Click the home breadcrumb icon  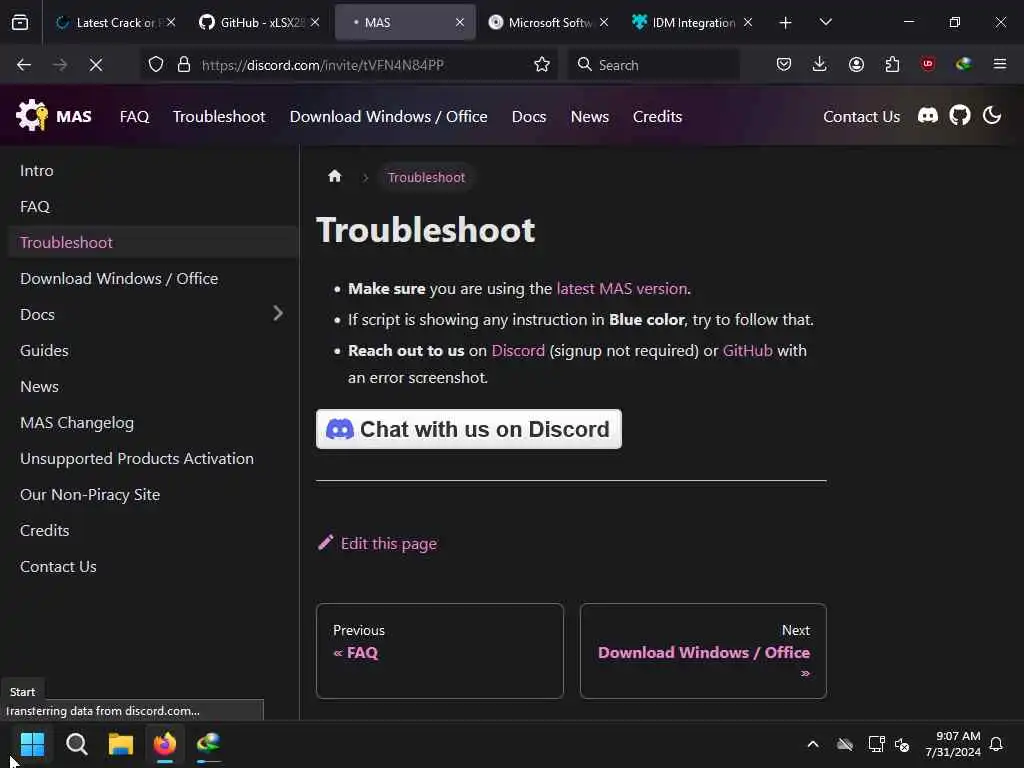pyautogui.click(x=334, y=176)
